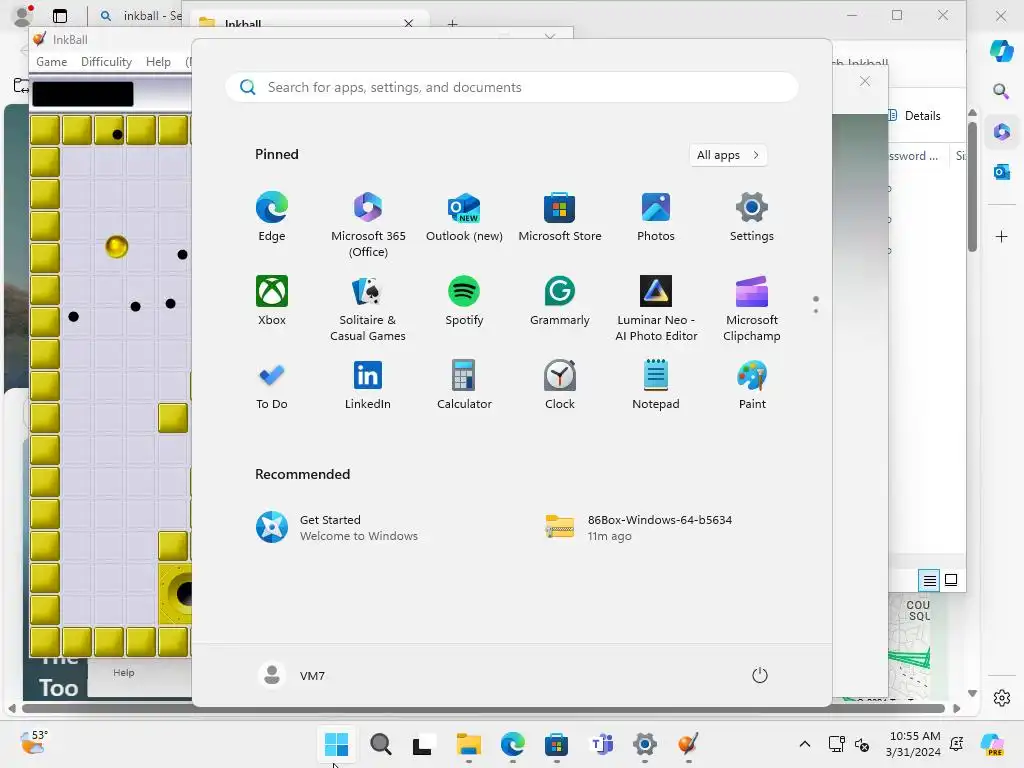
Task: Open Outlook in Edge sidebar
Action: point(1001,172)
